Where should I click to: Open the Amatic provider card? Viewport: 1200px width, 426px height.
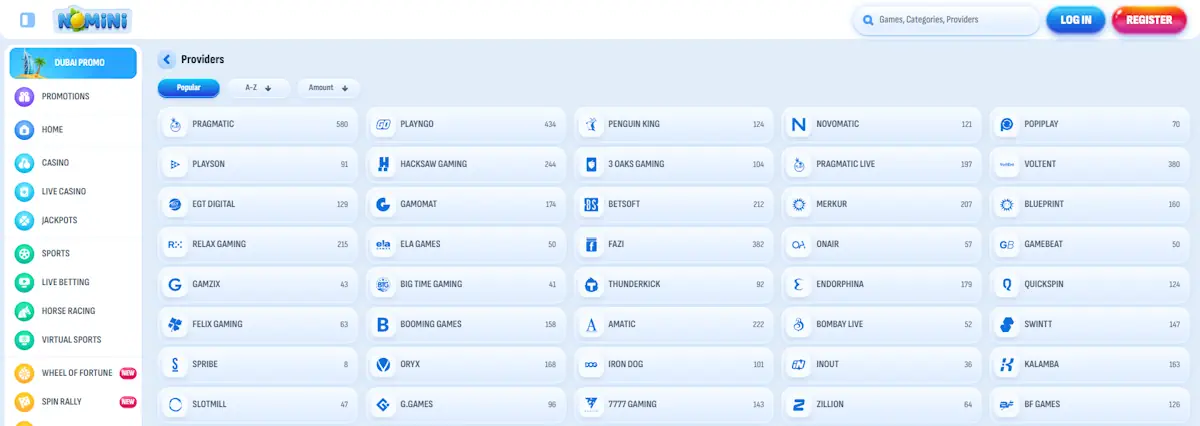click(674, 325)
